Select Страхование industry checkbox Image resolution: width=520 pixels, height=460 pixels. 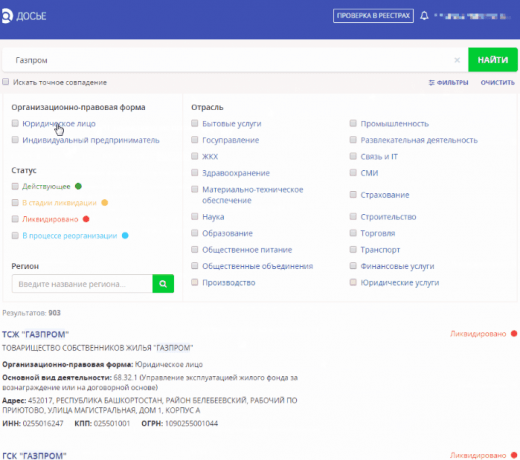(x=353, y=194)
